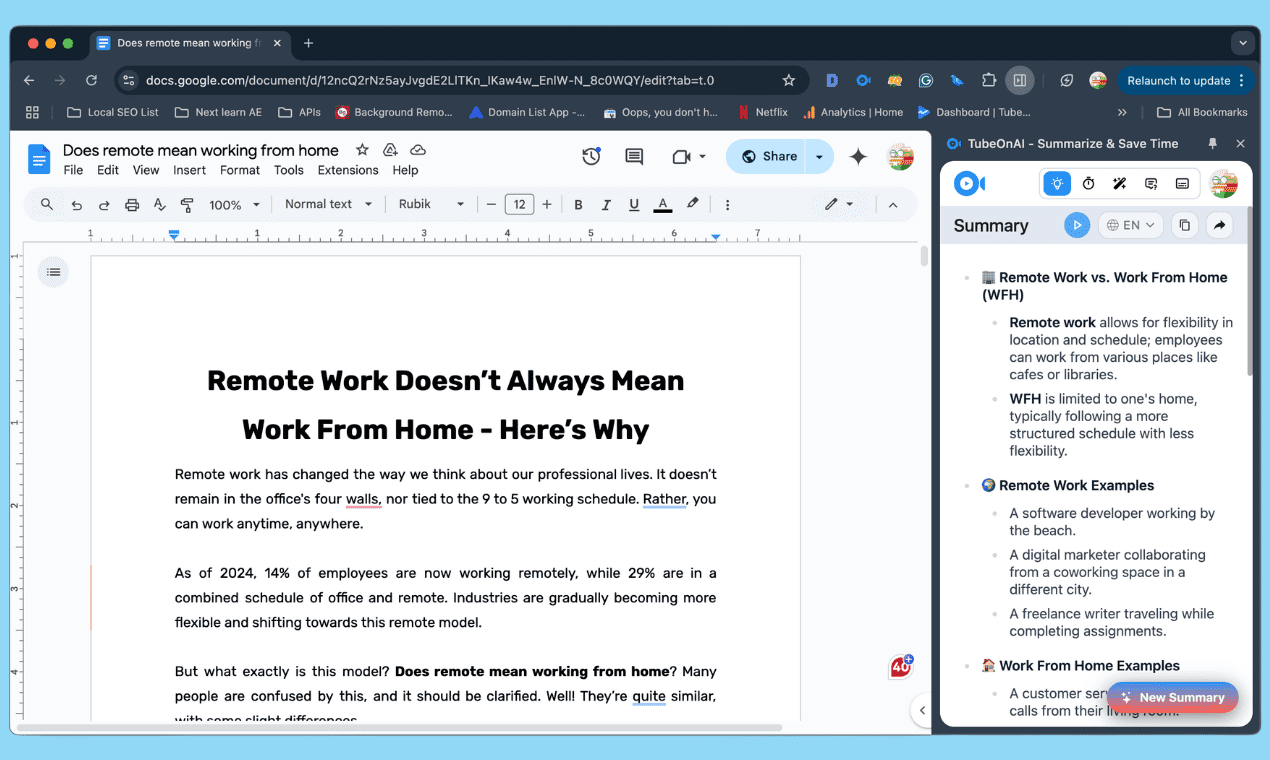Increase font size with plus

click(547, 204)
